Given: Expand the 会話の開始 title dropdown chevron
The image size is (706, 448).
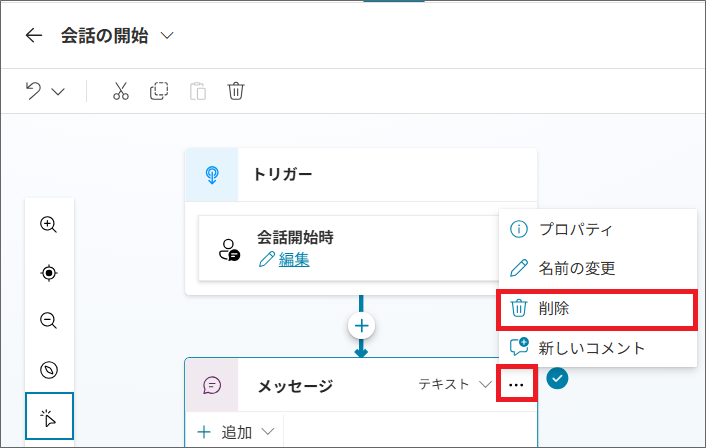Looking at the screenshot, I should 167,36.
